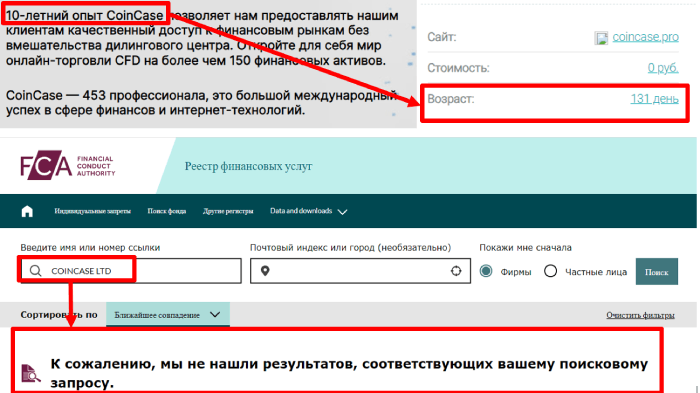Screen dimensions: 700x393
Task: Open the Ближайшее совпадение sort dropdown
Action: pos(168,314)
